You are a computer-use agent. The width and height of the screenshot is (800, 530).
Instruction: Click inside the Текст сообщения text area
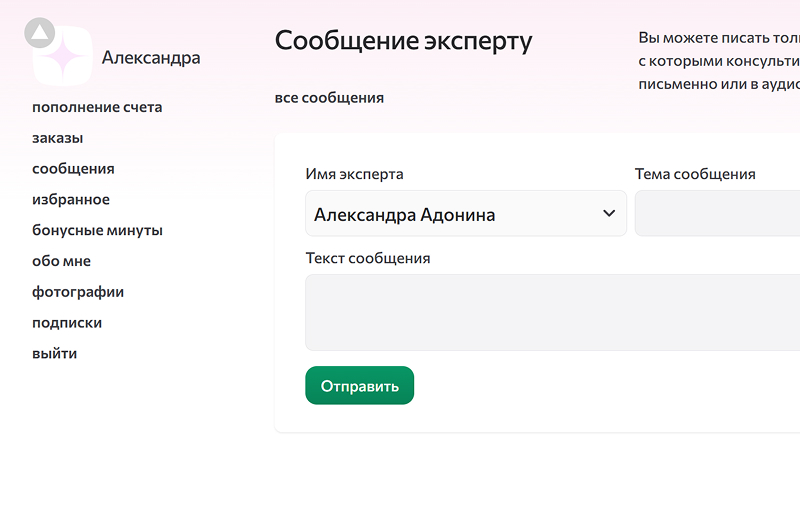tap(552, 312)
